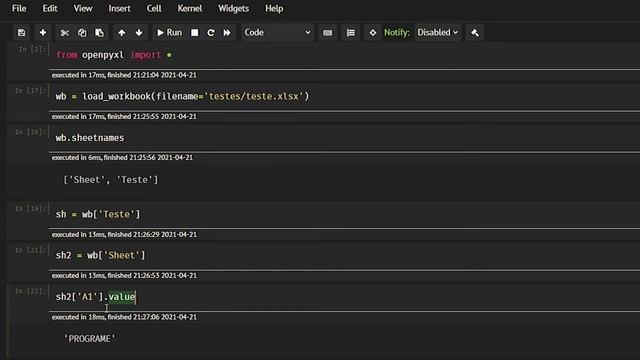640x360 pixels.
Task: Move selected cell down arrow
Action: 139,33
